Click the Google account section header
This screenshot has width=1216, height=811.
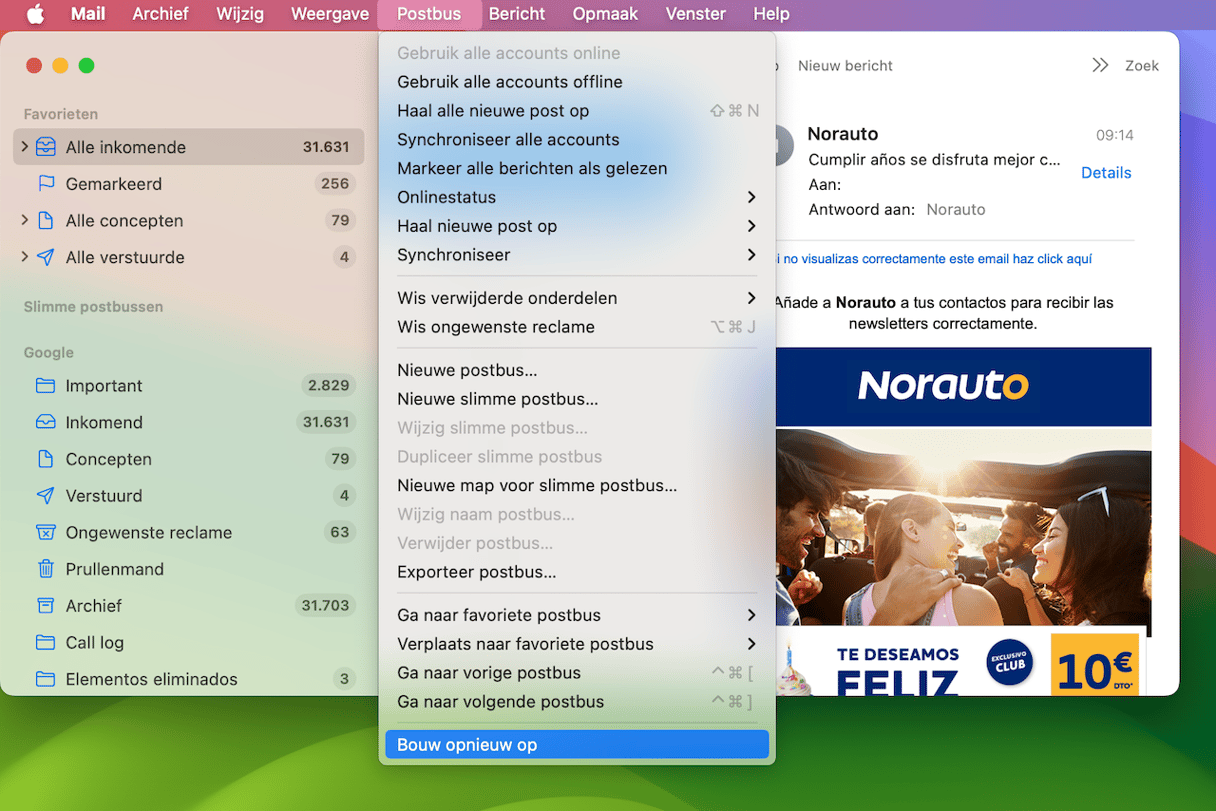coord(49,353)
